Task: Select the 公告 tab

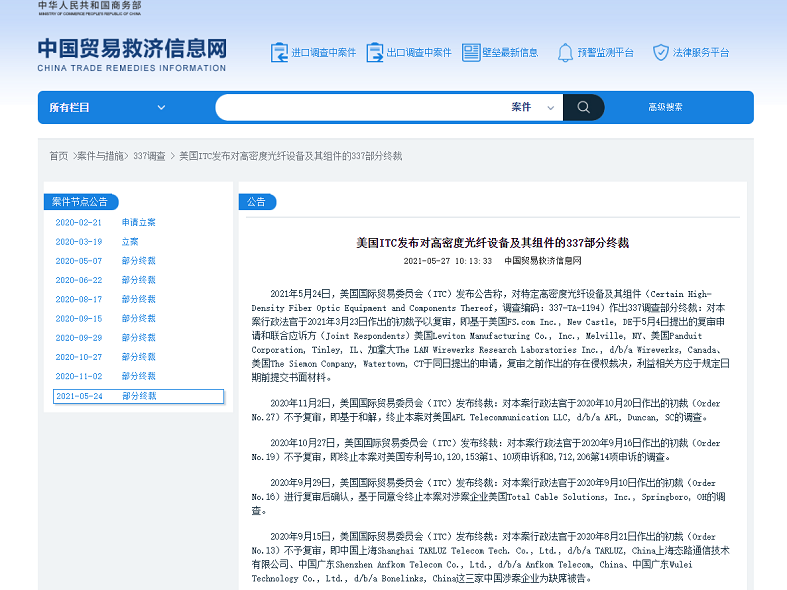Action: [x=257, y=202]
